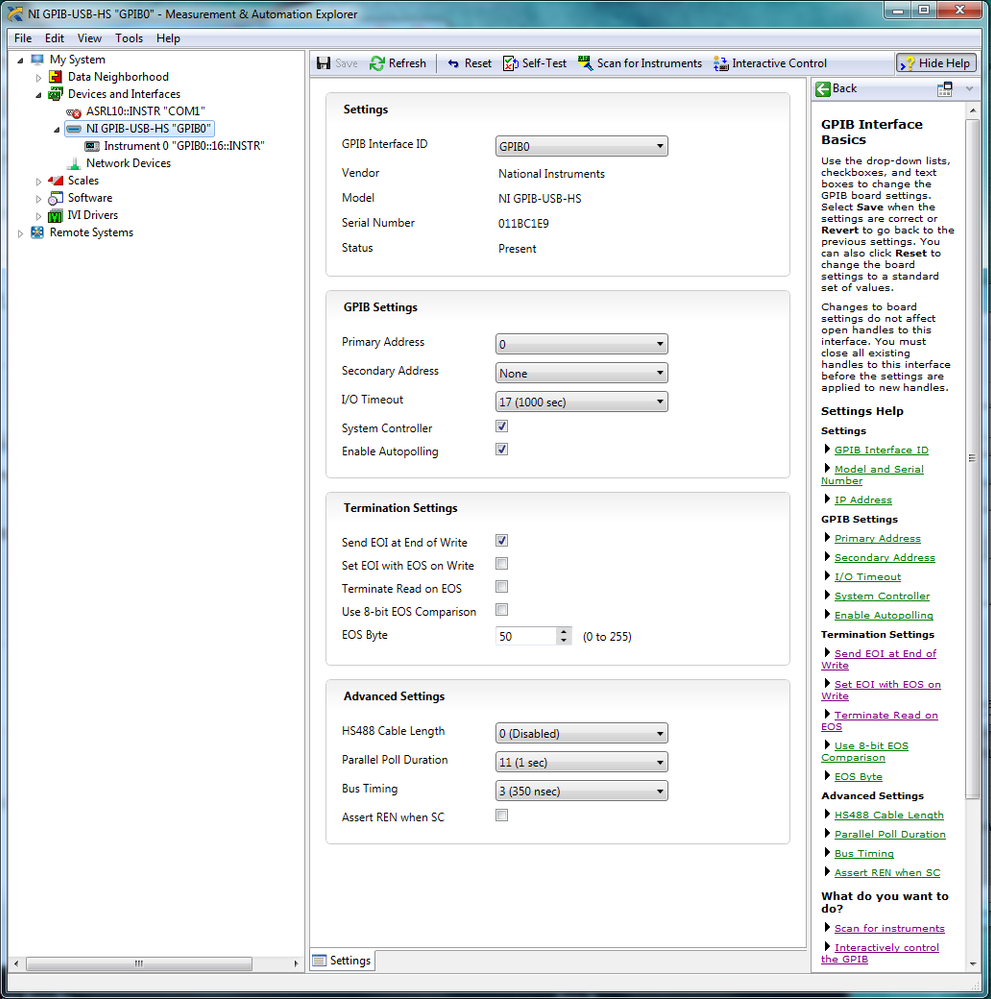The height and width of the screenshot is (999, 991).
Task: Expand the Data Neighborhood node
Action: 38,78
